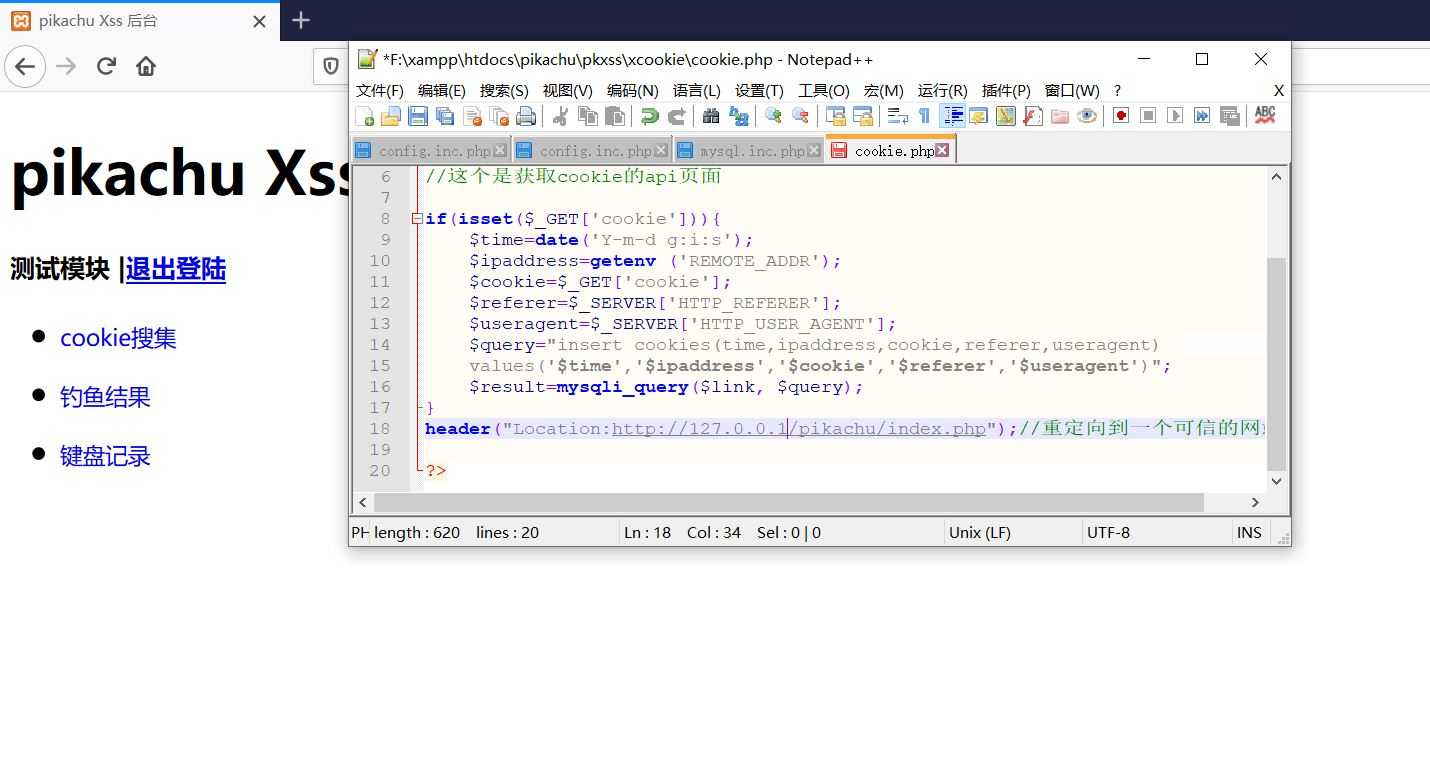
Task: Open the 编码(N) menu
Action: pyautogui.click(x=633, y=90)
